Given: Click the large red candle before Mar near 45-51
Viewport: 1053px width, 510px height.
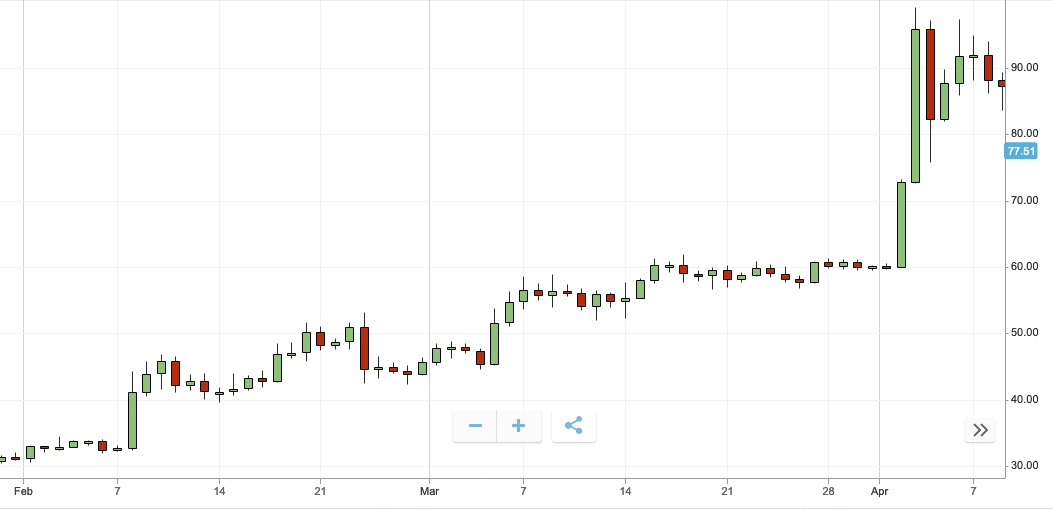Looking at the screenshot, I should pyautogui.click(x=364, y=348).
